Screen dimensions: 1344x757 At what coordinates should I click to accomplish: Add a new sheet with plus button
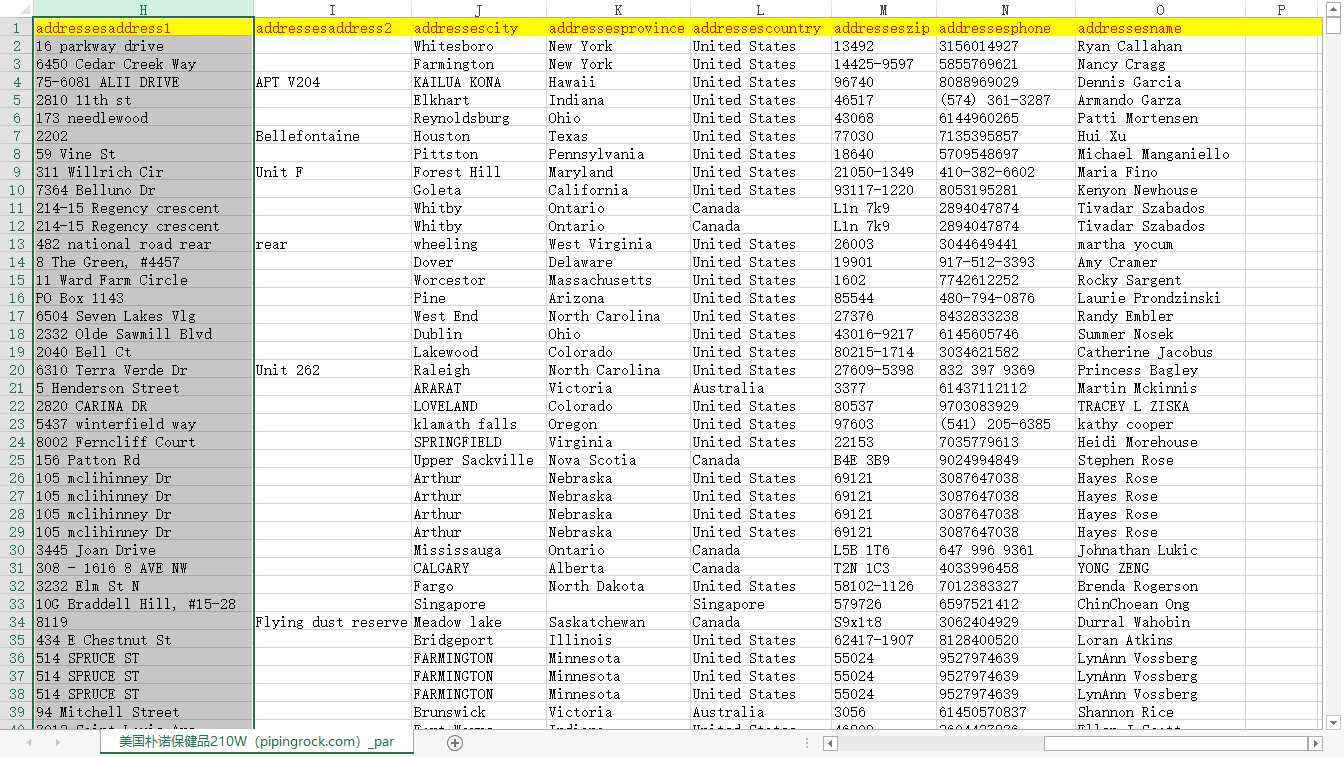click(x=455, y=743)
